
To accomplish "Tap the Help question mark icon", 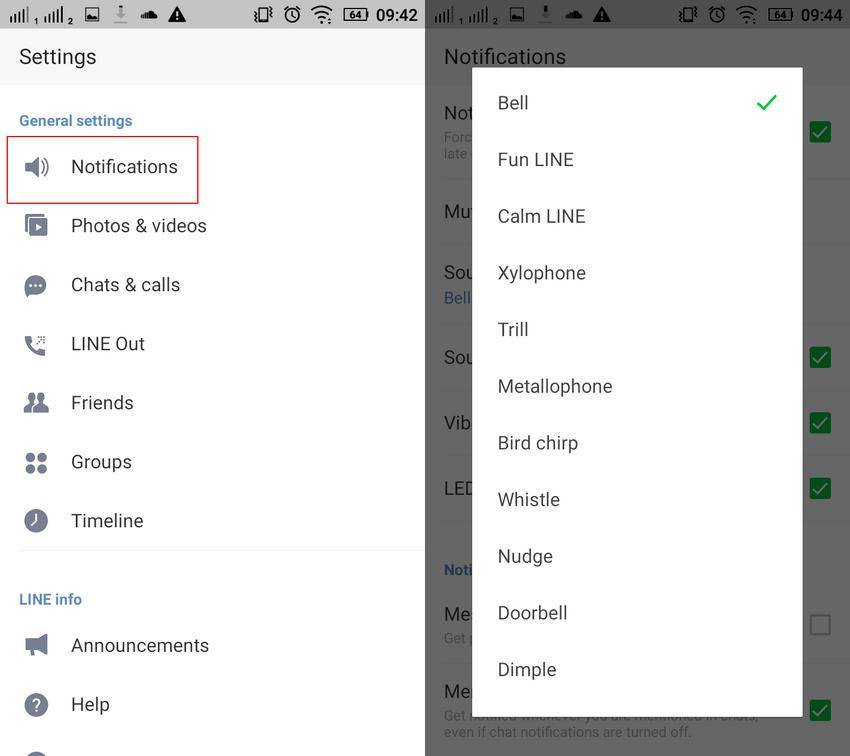I will coord(36,705).
